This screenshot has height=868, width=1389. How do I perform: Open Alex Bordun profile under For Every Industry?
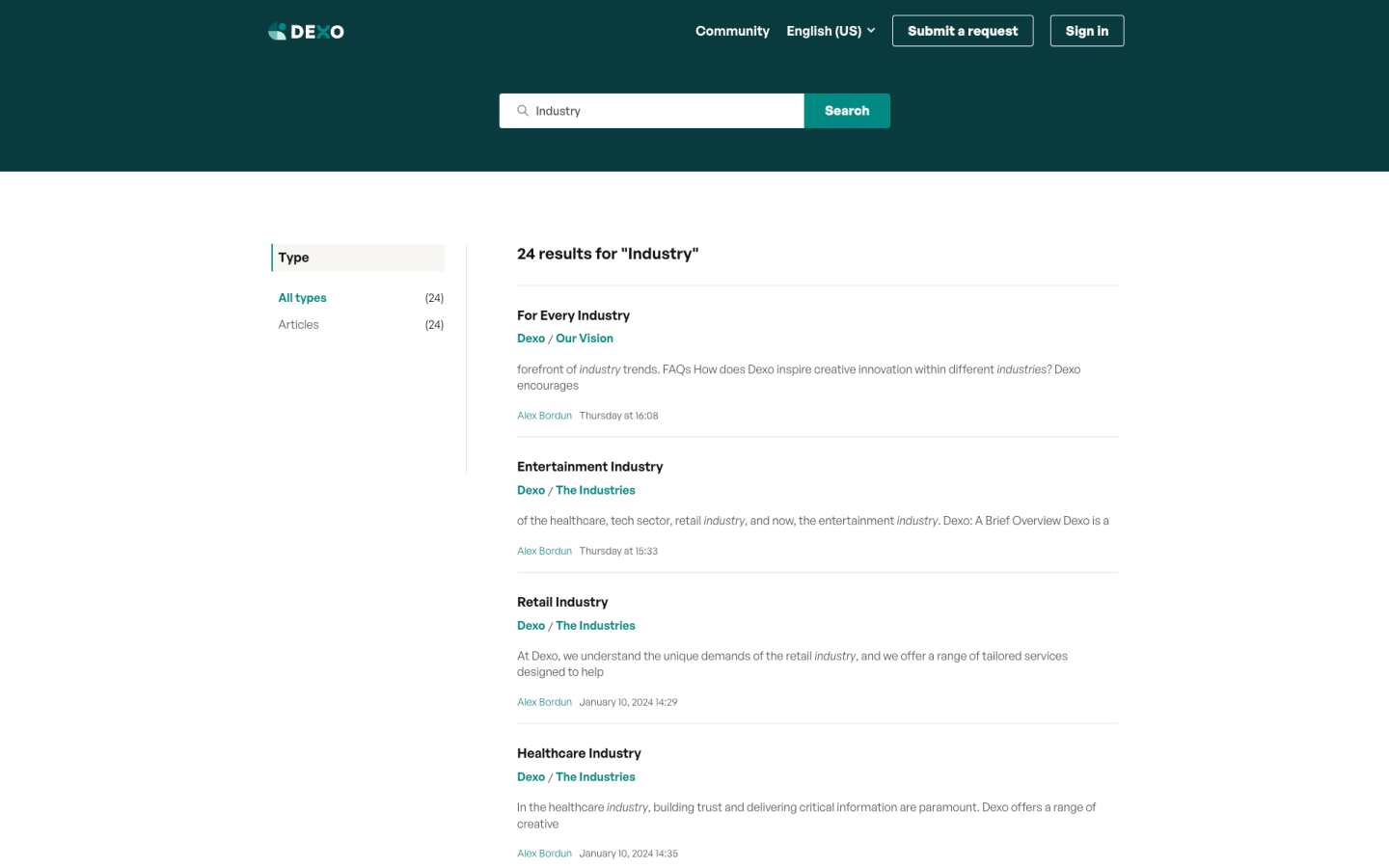[x=544, y=416]
